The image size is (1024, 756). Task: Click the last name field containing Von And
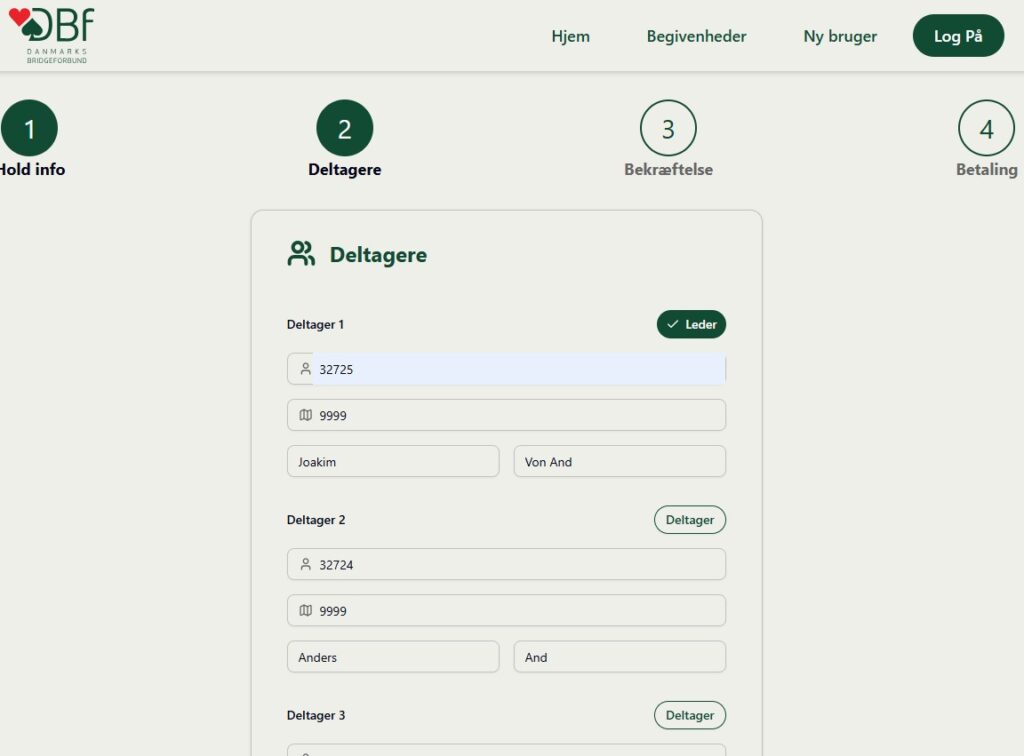coord(619,462)
